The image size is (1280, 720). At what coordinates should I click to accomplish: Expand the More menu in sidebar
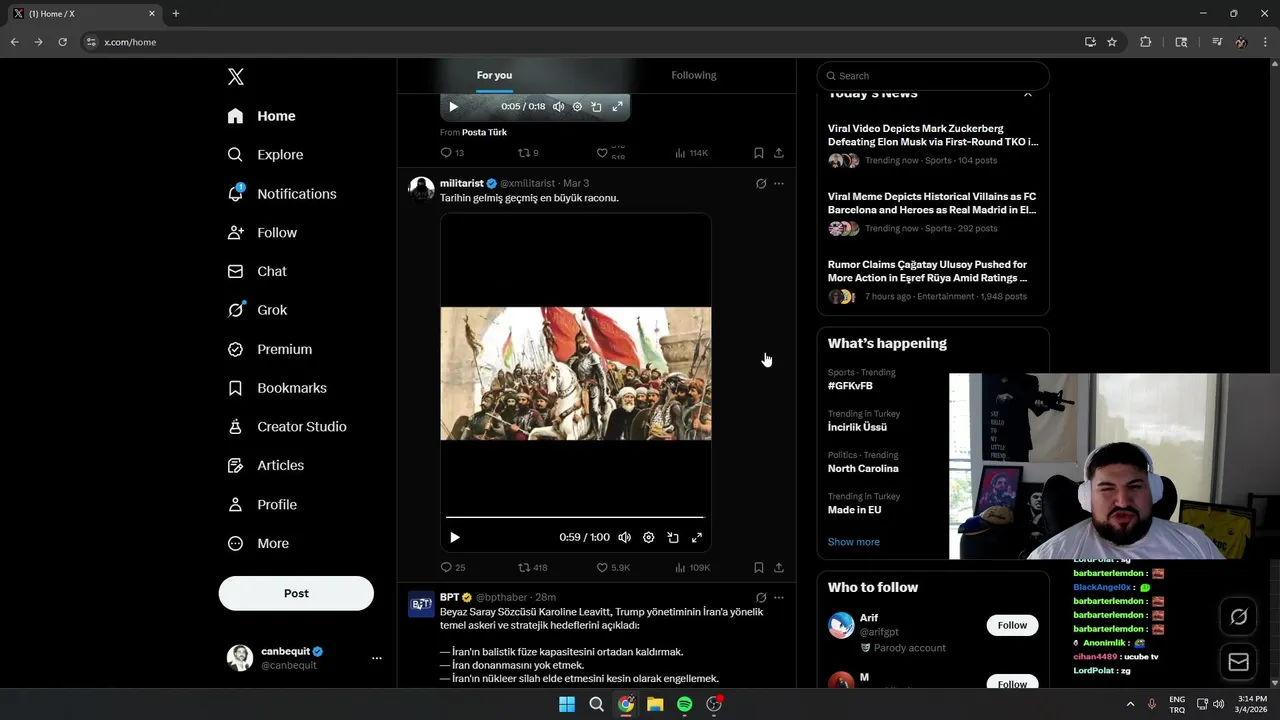(x=258, y=544)
